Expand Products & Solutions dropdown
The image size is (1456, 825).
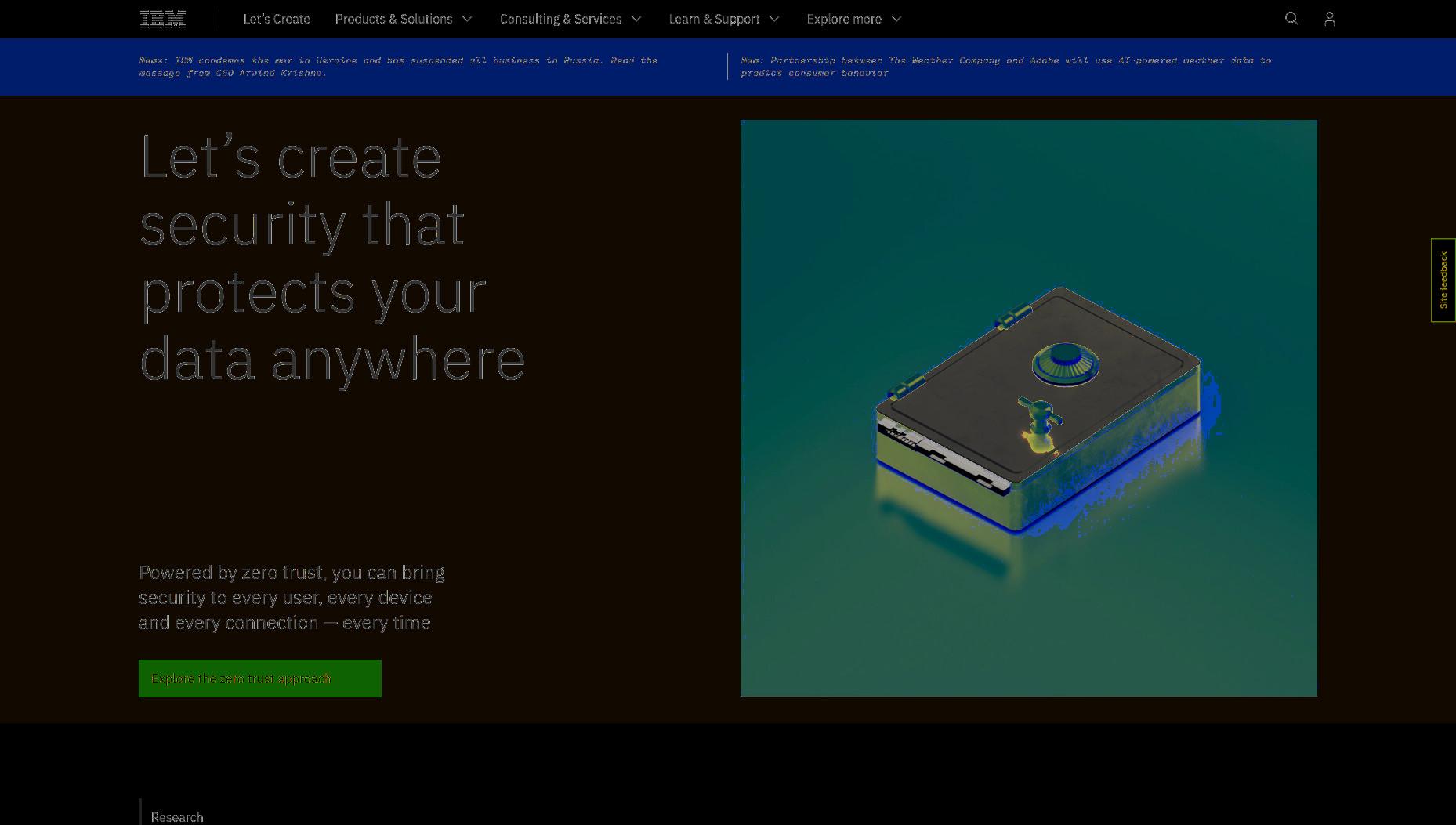pos(404,19)
